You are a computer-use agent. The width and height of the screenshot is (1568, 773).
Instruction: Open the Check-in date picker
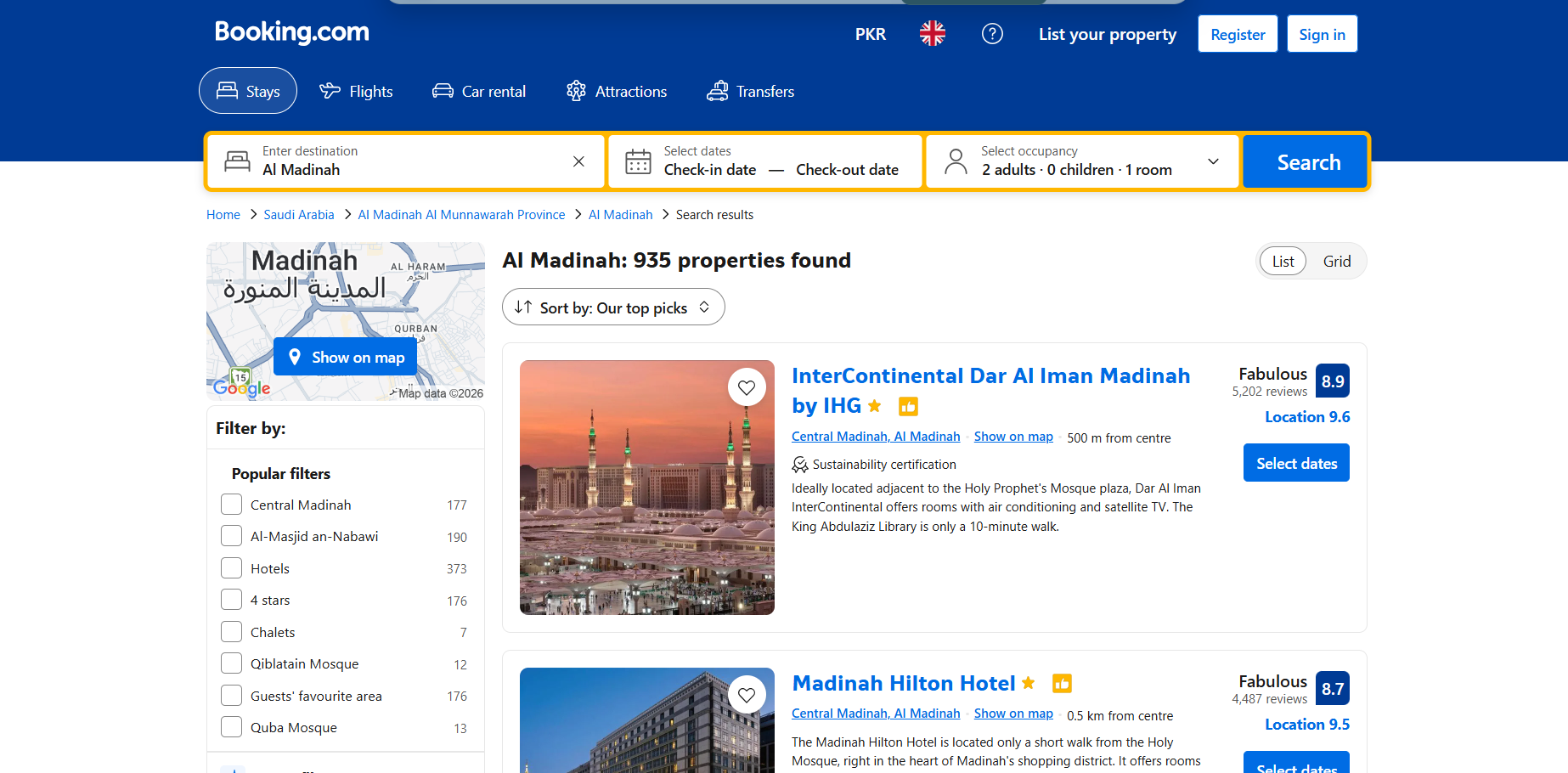pos(710,170)
